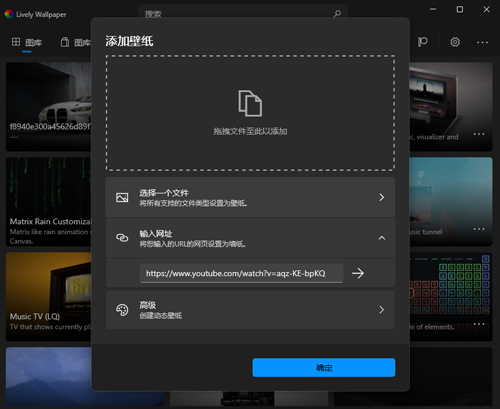Collapse the 输入网址 section chevron
The width and height of the screenshot is (500, 409).
(382, 238)
